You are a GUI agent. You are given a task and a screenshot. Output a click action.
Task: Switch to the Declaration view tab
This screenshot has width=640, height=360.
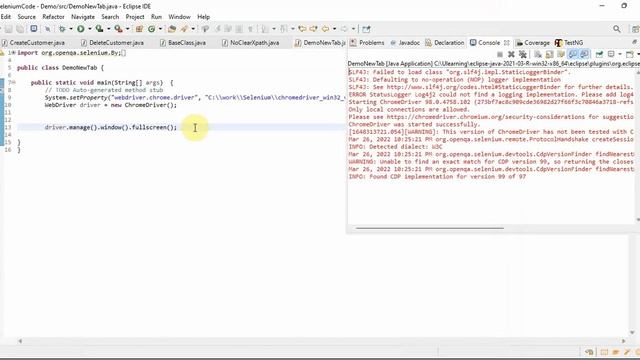pyautogui.click(x=445, y=42)
